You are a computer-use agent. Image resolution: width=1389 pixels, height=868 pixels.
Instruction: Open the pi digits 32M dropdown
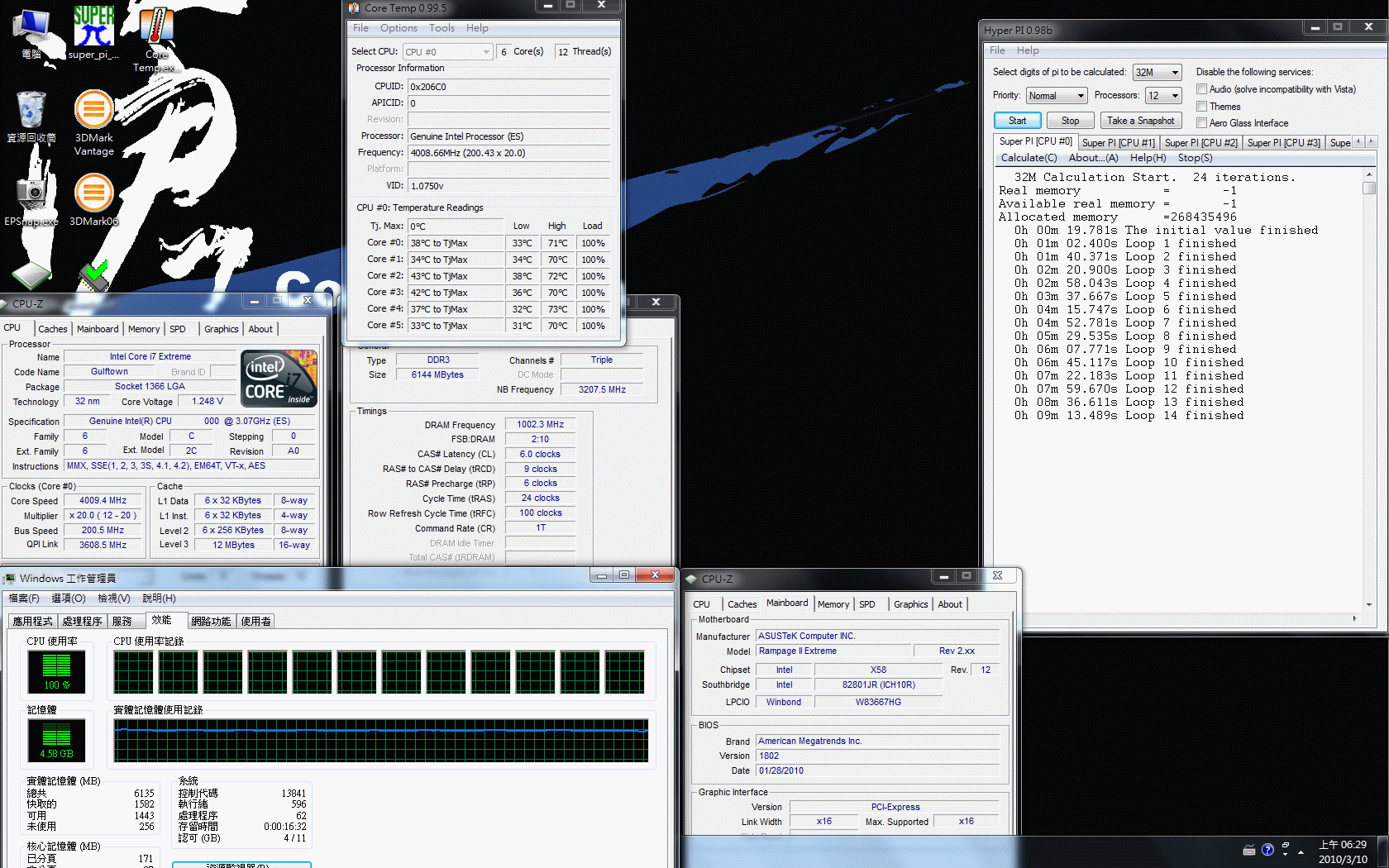[x=1157, y=73]
